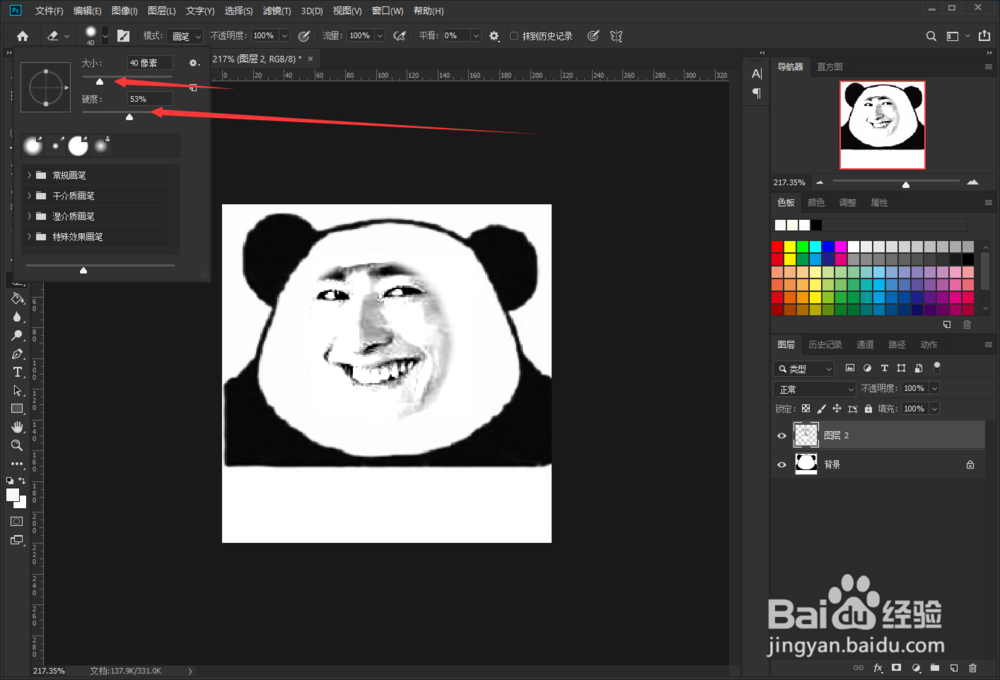Viewport: 1000px width, 680px height.
Task: Toggle pressure for opacity
Action: pos(304,36)
